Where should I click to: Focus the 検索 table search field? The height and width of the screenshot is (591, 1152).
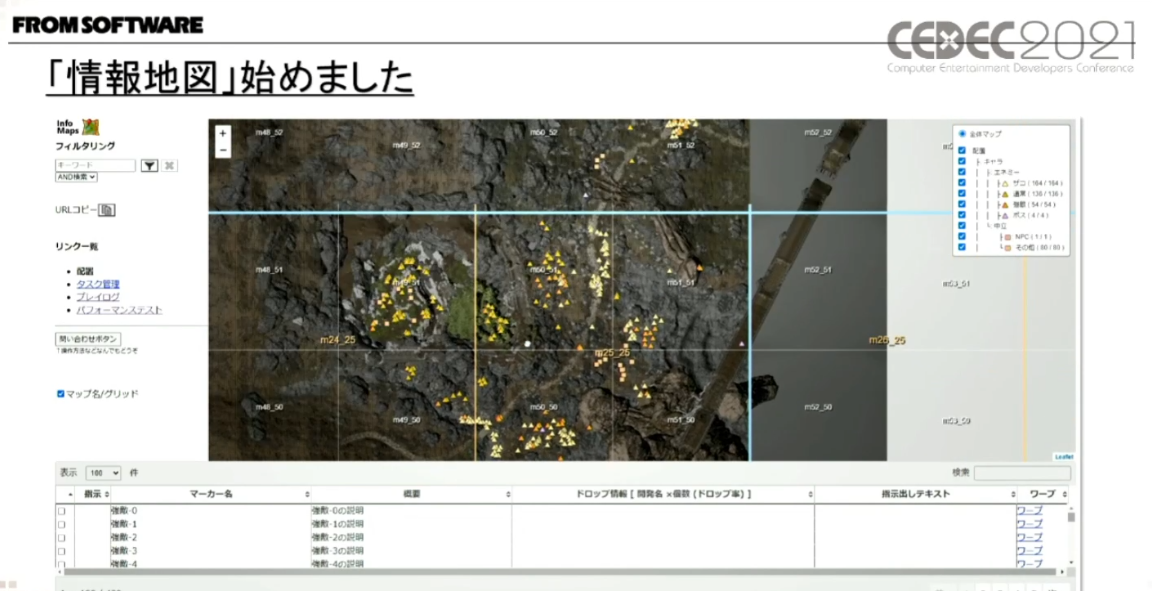click(1022, 473)
